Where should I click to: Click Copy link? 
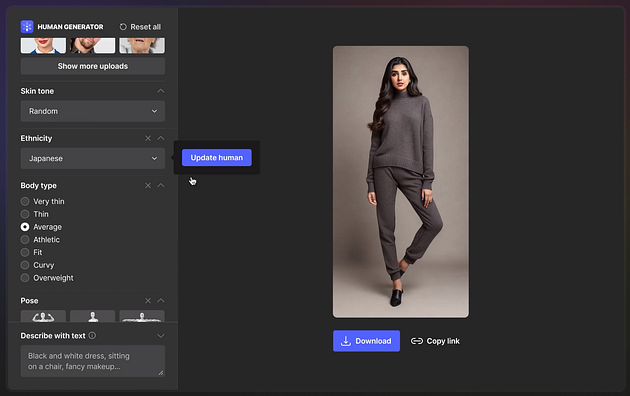click(x=435, y=341)
